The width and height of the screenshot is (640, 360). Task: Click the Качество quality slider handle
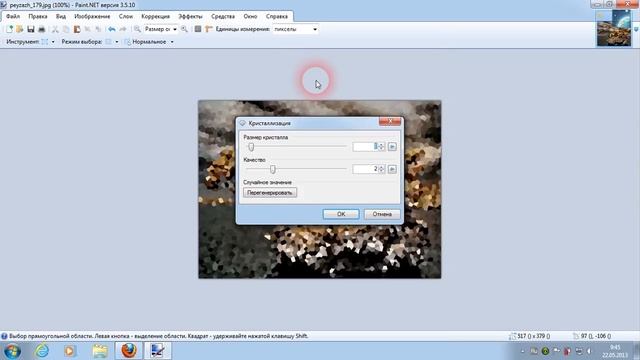coord(273,169)
